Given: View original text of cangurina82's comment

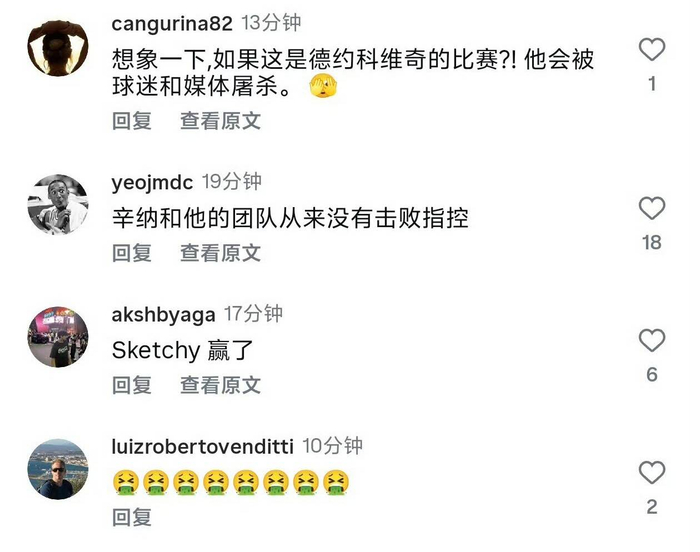Looking at the screenshot, I should coord(221,121).
